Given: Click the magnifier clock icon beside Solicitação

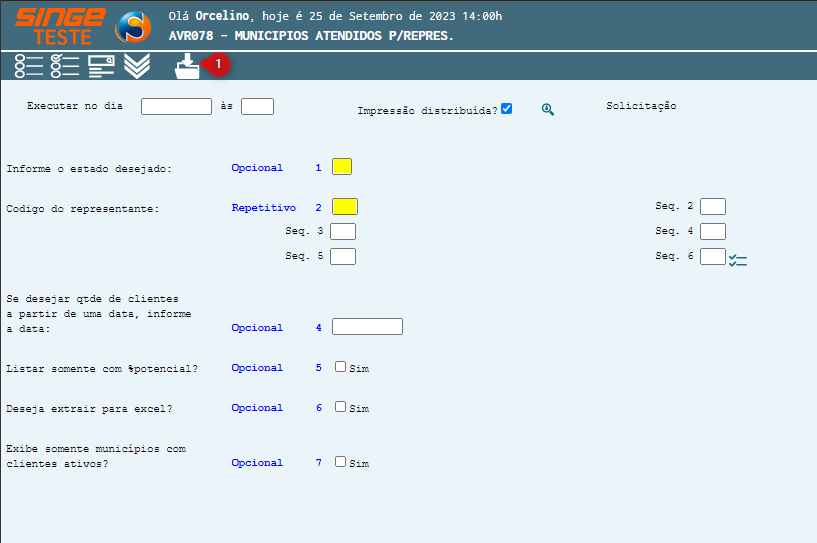Looking at the screenshot, I should (x=548, y=109).
